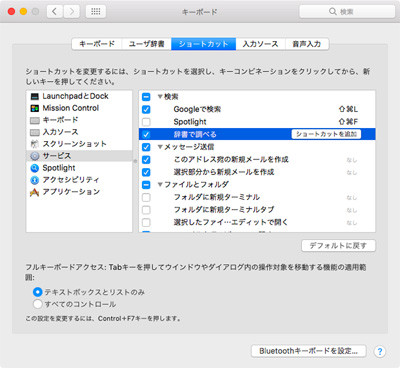
Task: Select the スクリーンショット category row
Action: [x=79, y=144]
